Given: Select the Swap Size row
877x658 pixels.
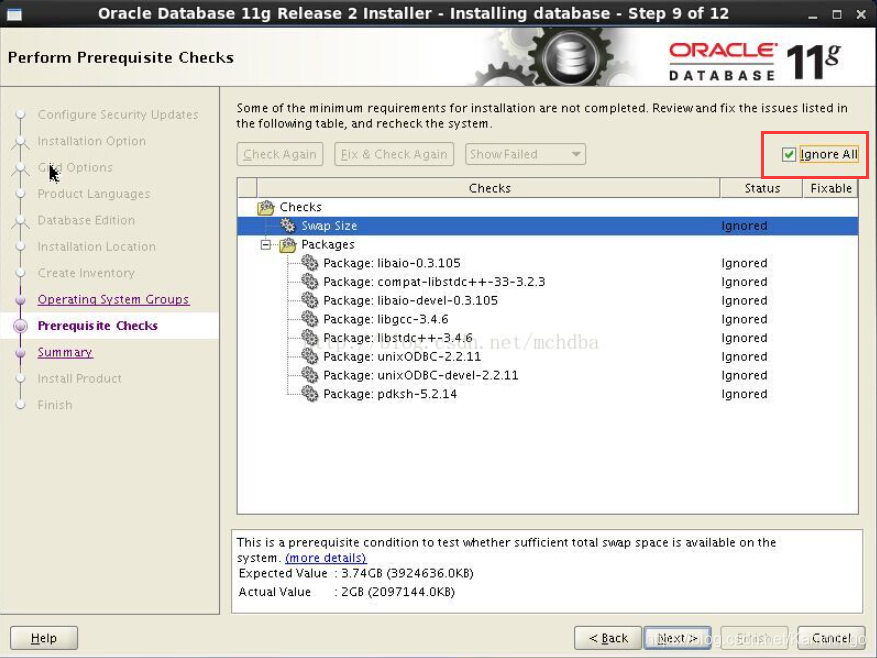Looking at the screenshot, I should [548, 225].
